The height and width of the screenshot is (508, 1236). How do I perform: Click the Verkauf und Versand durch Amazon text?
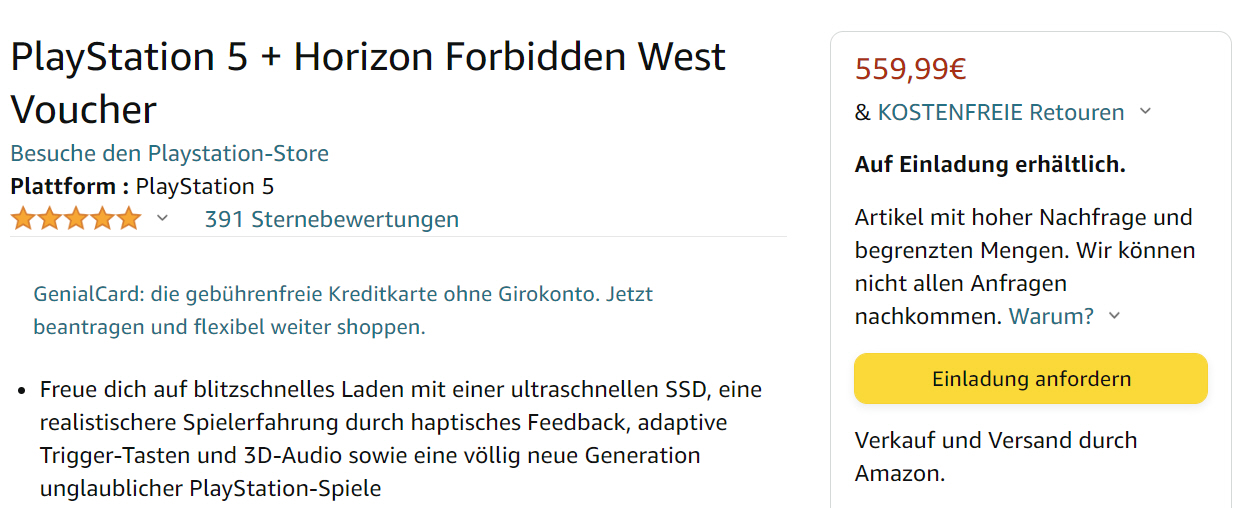pos(995,456)
